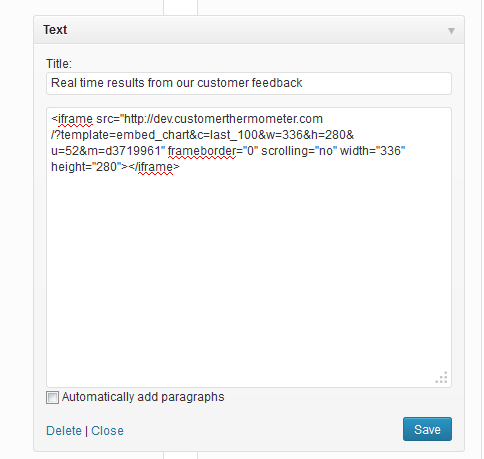Save the widget settings
Viewport: 484px width, 459px height.
click(427, 429)
